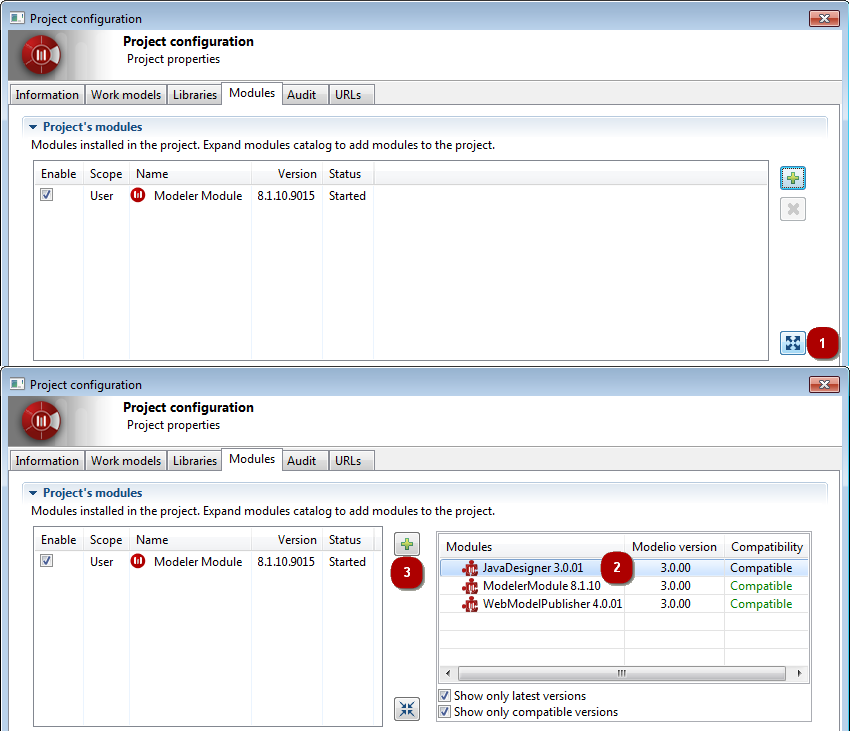Click catalog scrollbar right arrow
The image size is (852, 733).
[x=800, y=674]
